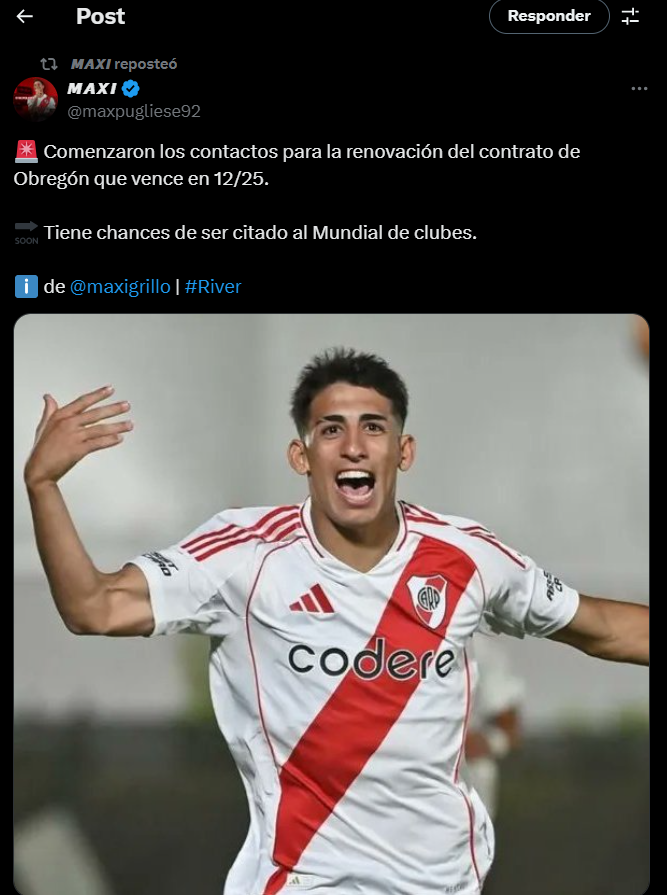Open MAXI's profile avatar picture
The image size is (667, 895).
pyautogui.click(x=35, y=99)
